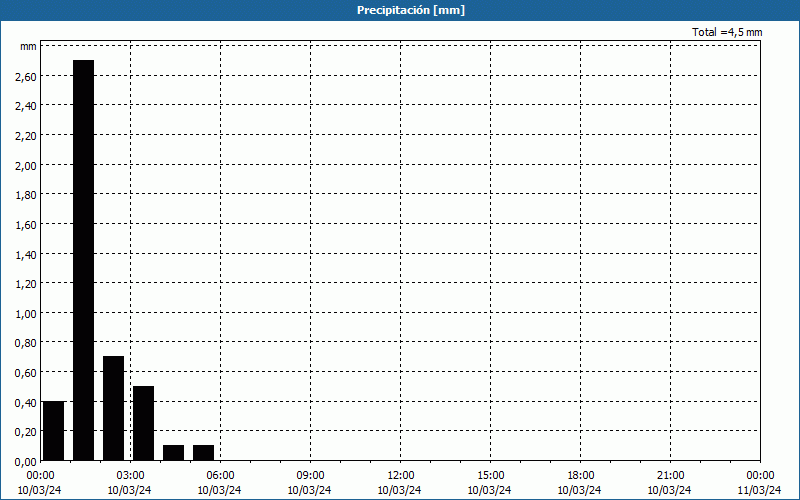This screenshot has width=800, height=500.
Task: Click the 0,60 y-axis label
Action: pos(26,372)
